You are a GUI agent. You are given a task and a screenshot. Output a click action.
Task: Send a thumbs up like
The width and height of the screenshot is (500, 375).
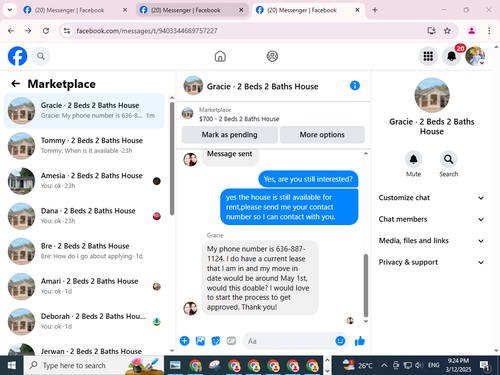pos(360,341)
